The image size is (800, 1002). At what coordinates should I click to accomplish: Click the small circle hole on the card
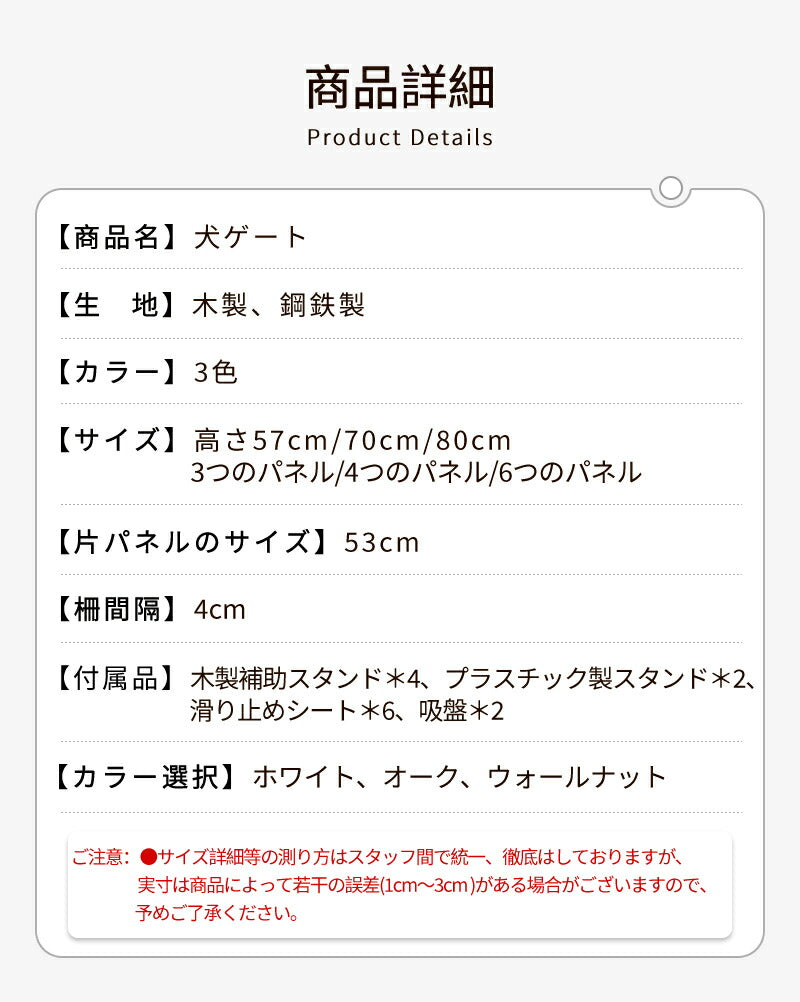tap(672, 188)
